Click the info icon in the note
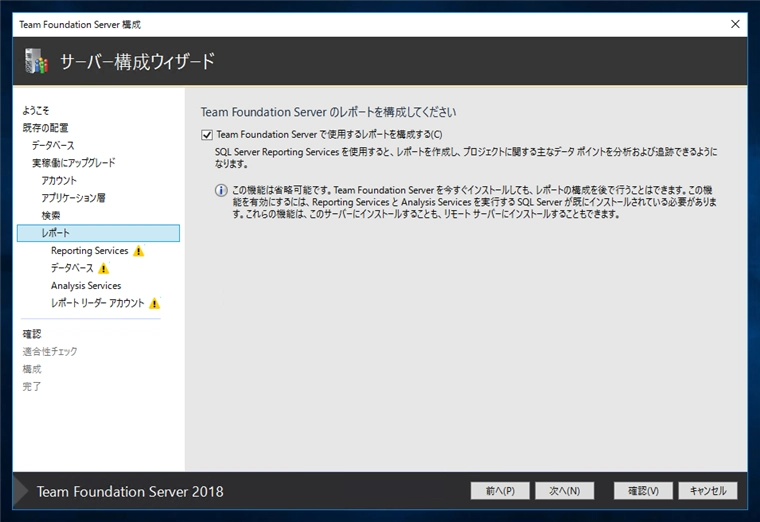This screenshot has width=760, height=522. (221, 190)
